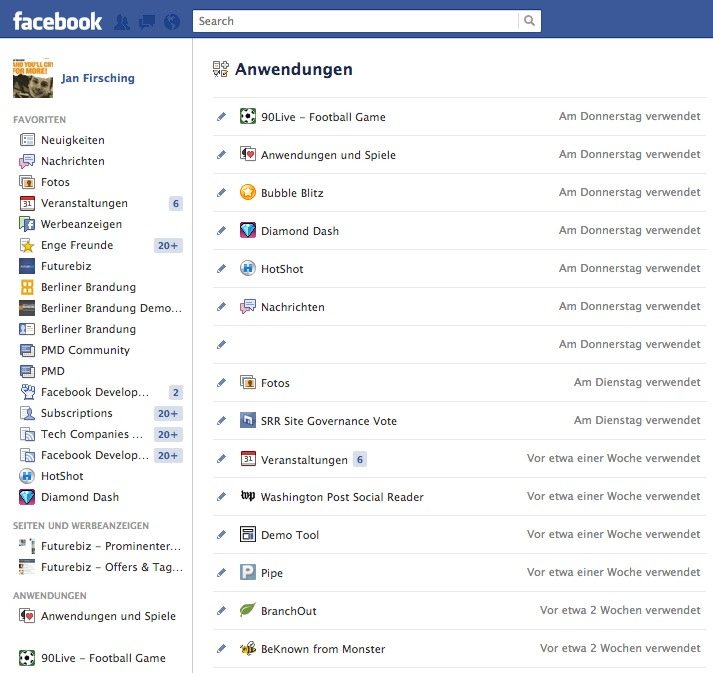
Task: Click 'Am Dienstag verwendet' beside Fotos
Action: pyautogui.click(x=637, y=382)
